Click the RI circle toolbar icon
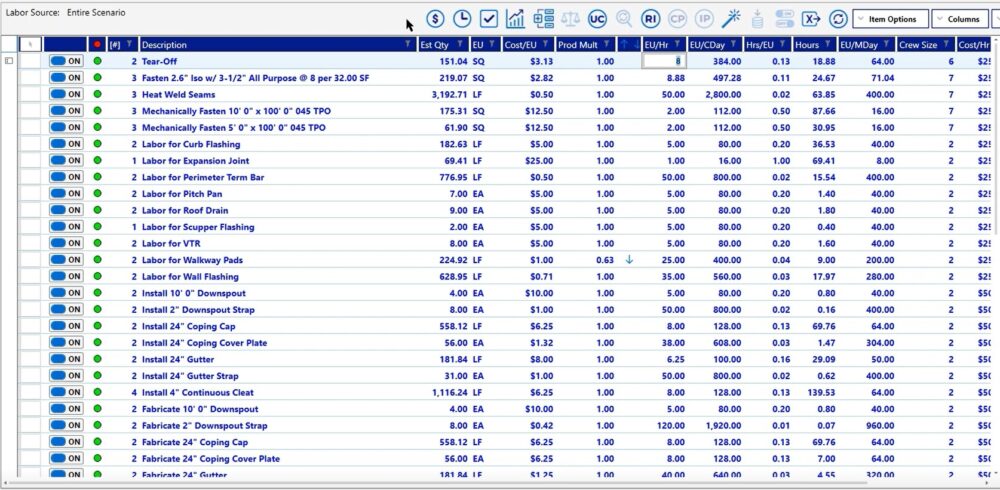Screen dimensions: 1000x490 pyautogui.click(x=651, y=19)
